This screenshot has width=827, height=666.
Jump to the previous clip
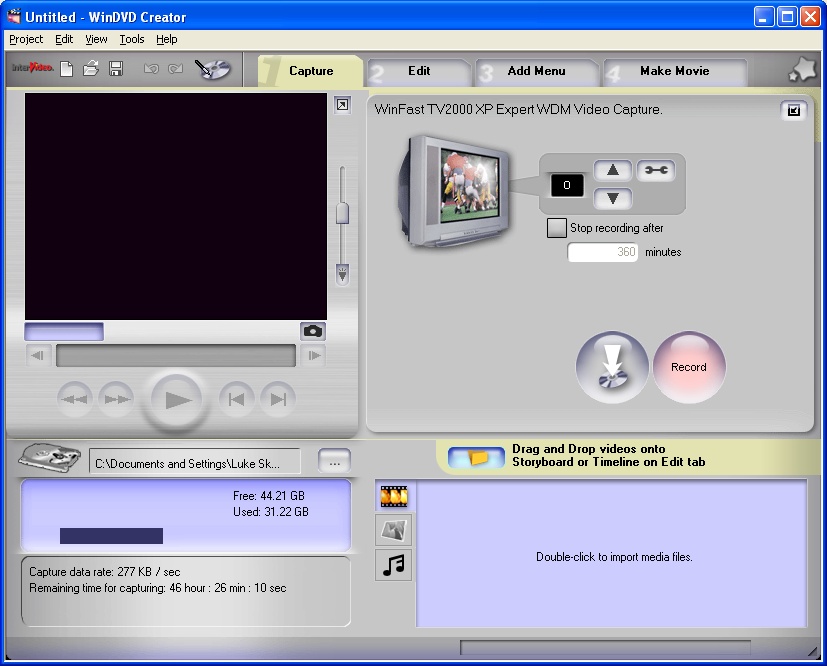pos(236,399)
